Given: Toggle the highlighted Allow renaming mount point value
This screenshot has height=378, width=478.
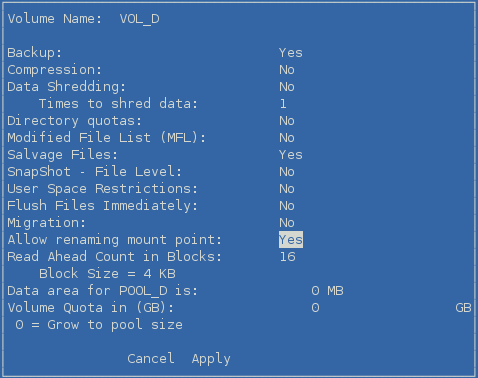Looking at the screenshot, I should (291, 240).
